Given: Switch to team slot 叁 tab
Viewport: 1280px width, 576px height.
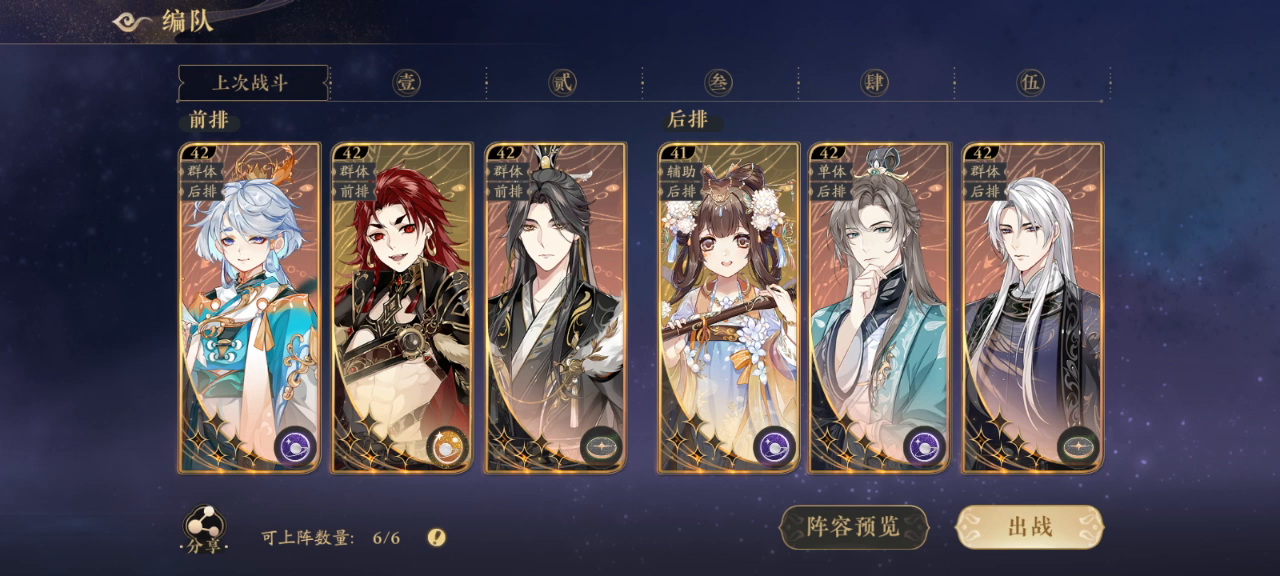Looking at the screenshot, I should 719,82.
